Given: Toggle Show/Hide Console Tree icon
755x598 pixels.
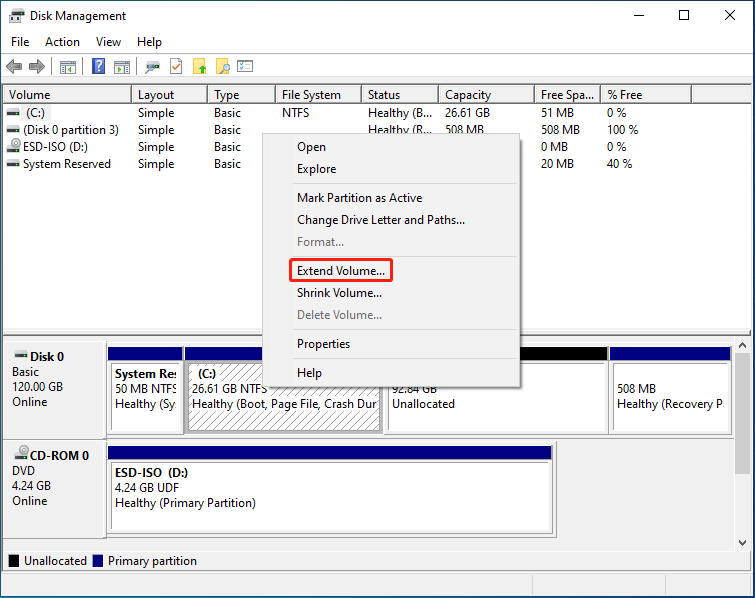Looking at the screenshot, I should pos(68,66).
